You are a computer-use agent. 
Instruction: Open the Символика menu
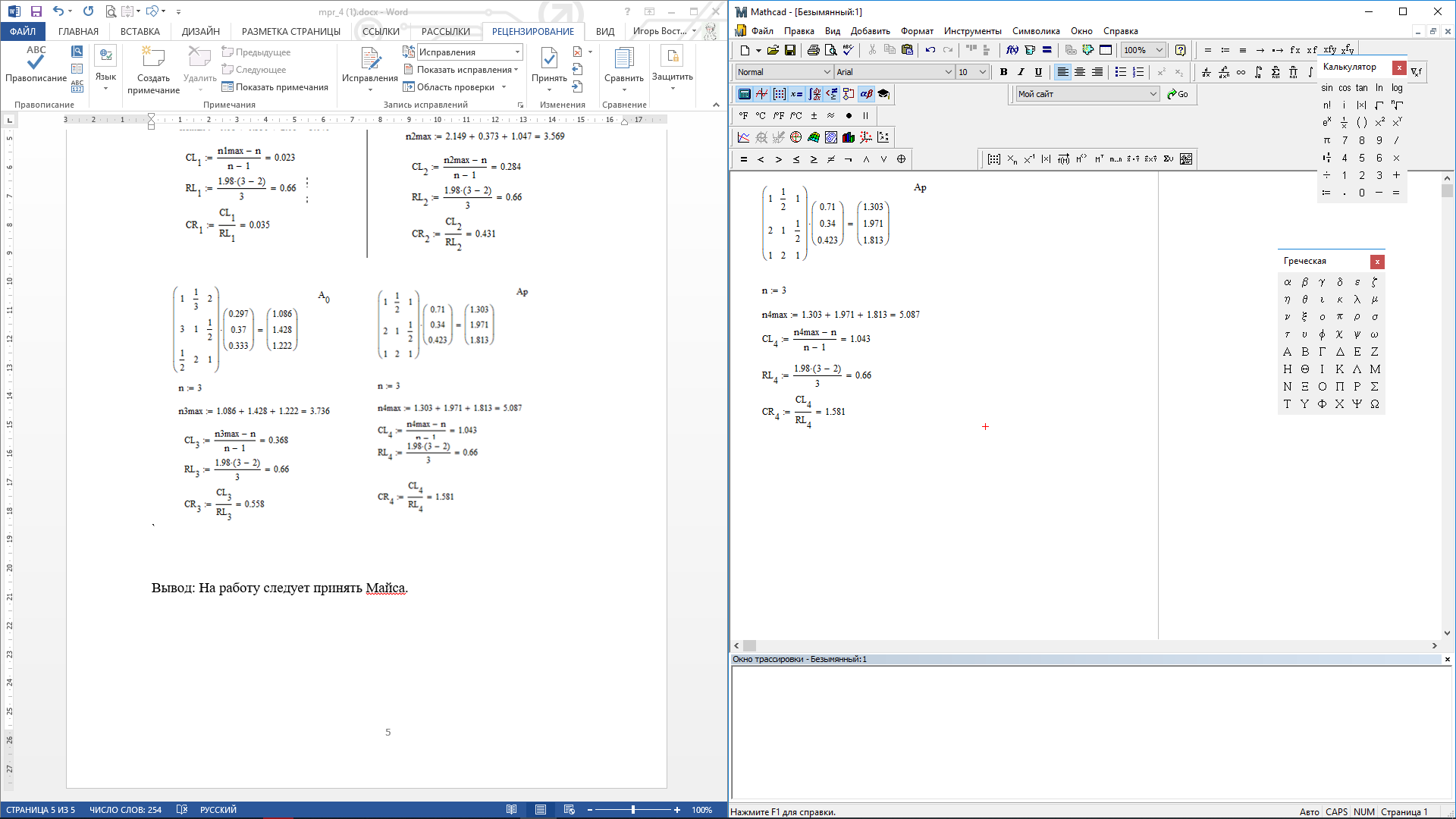tap(1035, 31)
